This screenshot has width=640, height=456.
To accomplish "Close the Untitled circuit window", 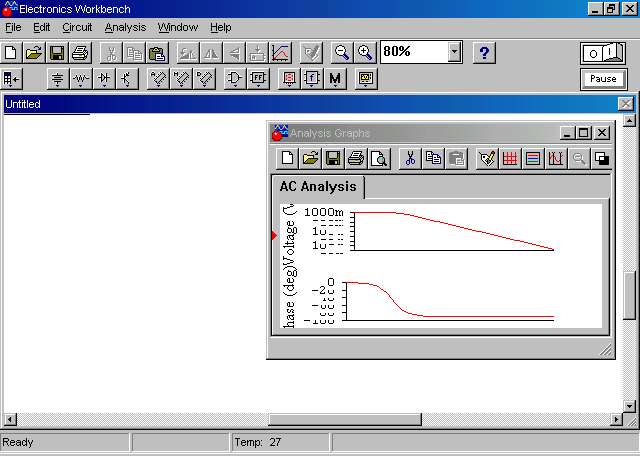I will (626, 104).
